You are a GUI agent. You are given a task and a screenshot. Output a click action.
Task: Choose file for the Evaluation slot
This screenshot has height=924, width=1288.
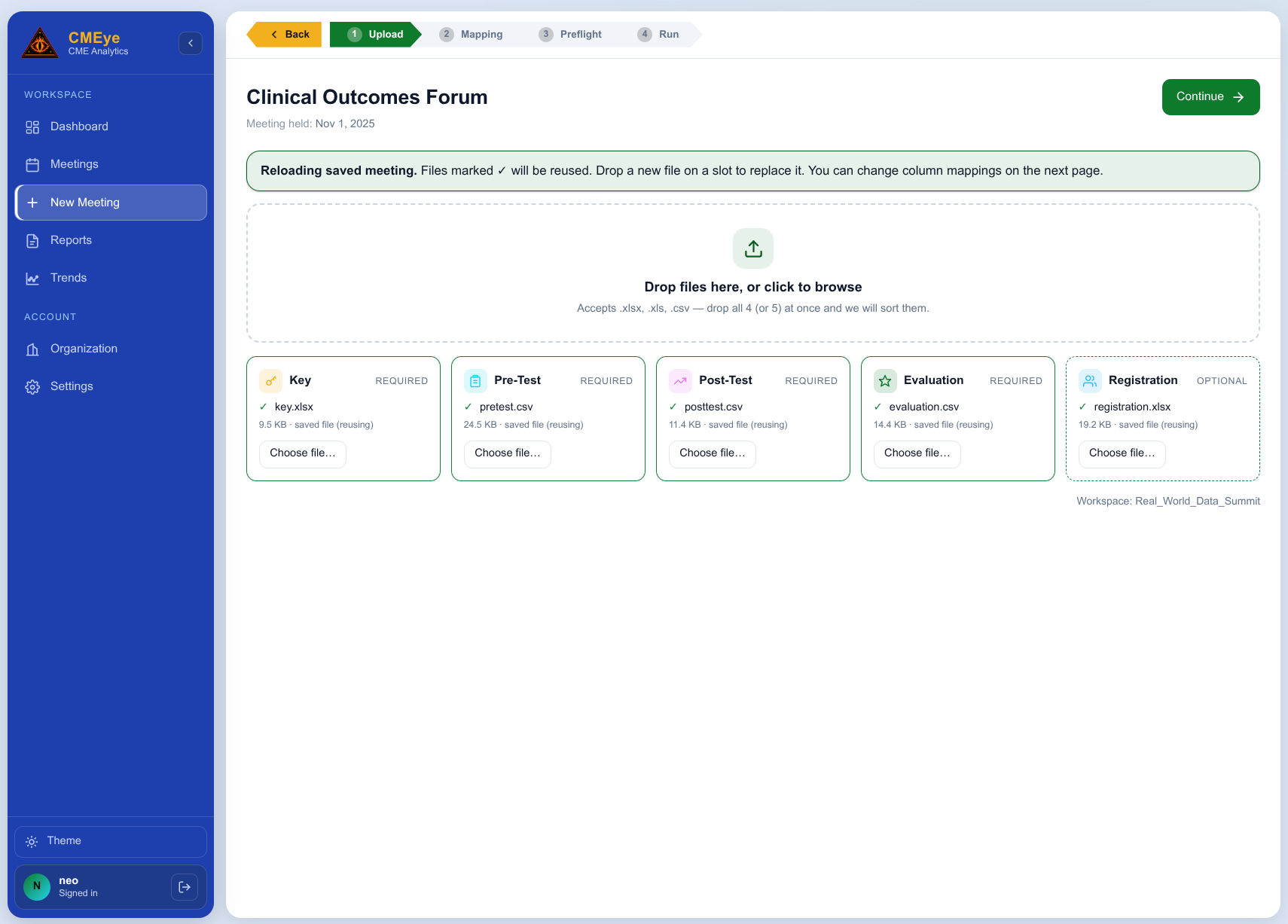pos(917,454)
